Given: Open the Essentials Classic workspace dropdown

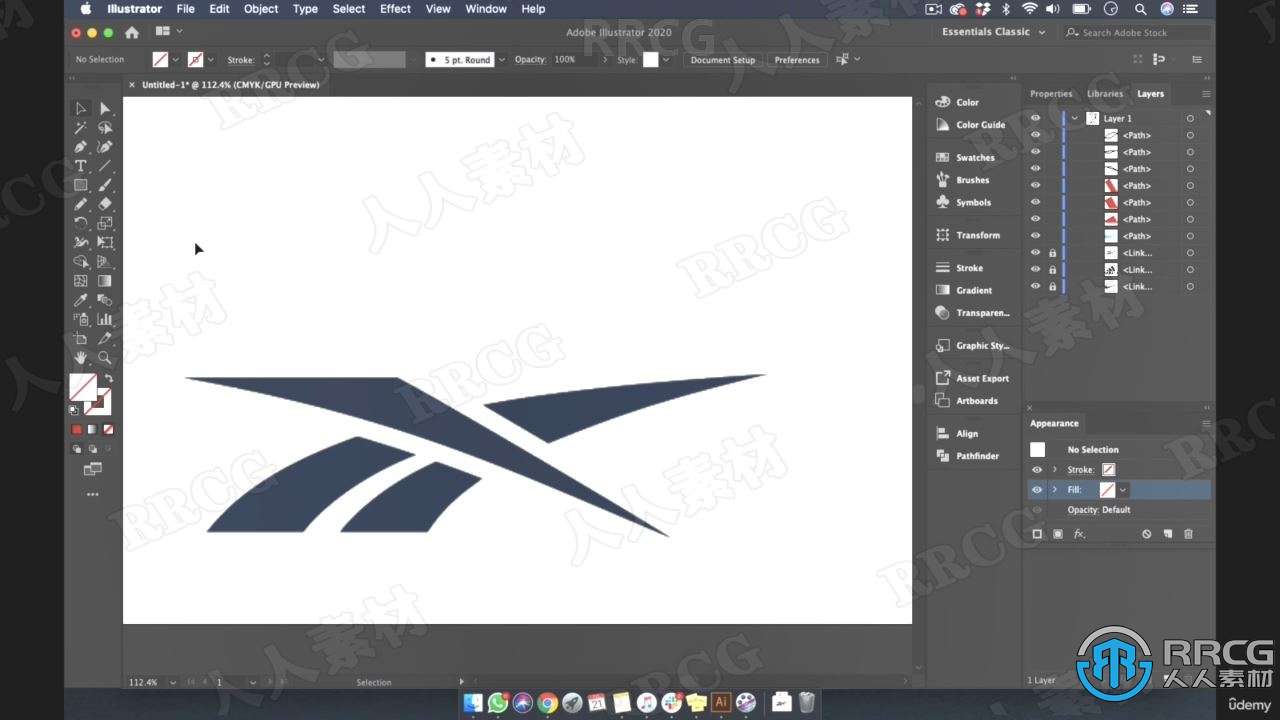Looking at the screenshot, I should pyautogui.click(x=993, y=32).
